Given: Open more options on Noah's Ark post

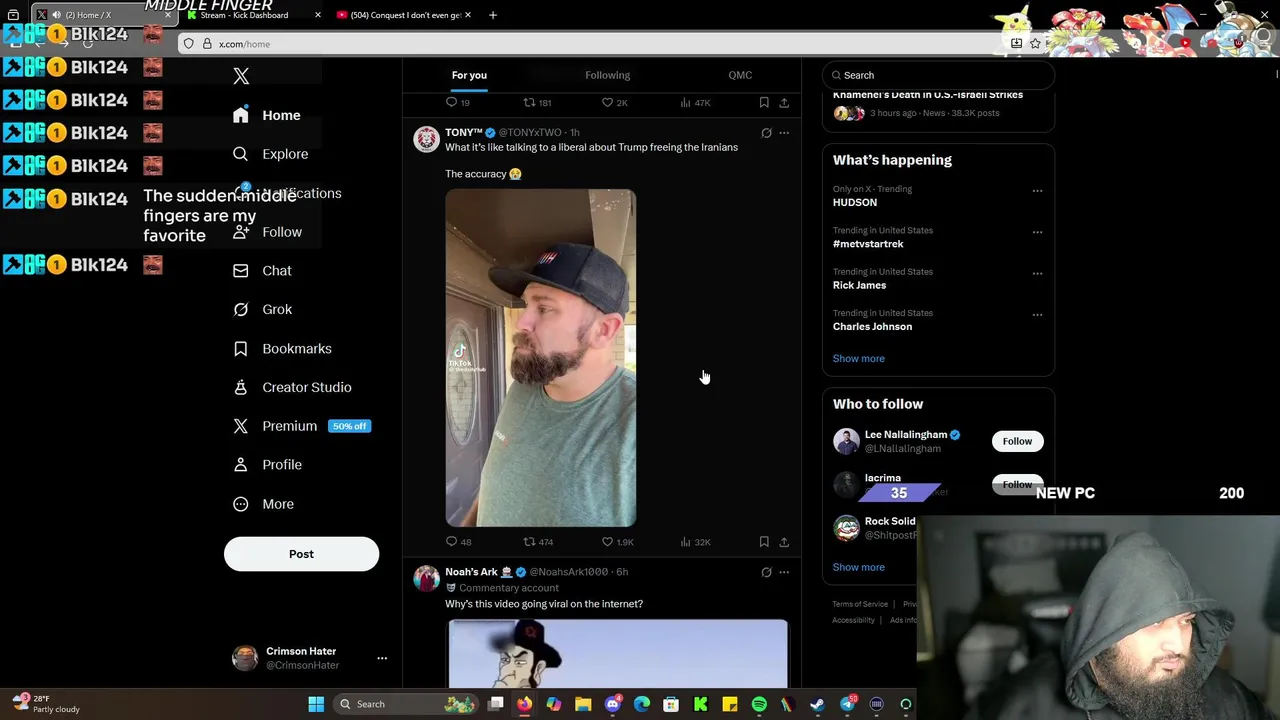Looking at the screenshot, I should point(784,572).
